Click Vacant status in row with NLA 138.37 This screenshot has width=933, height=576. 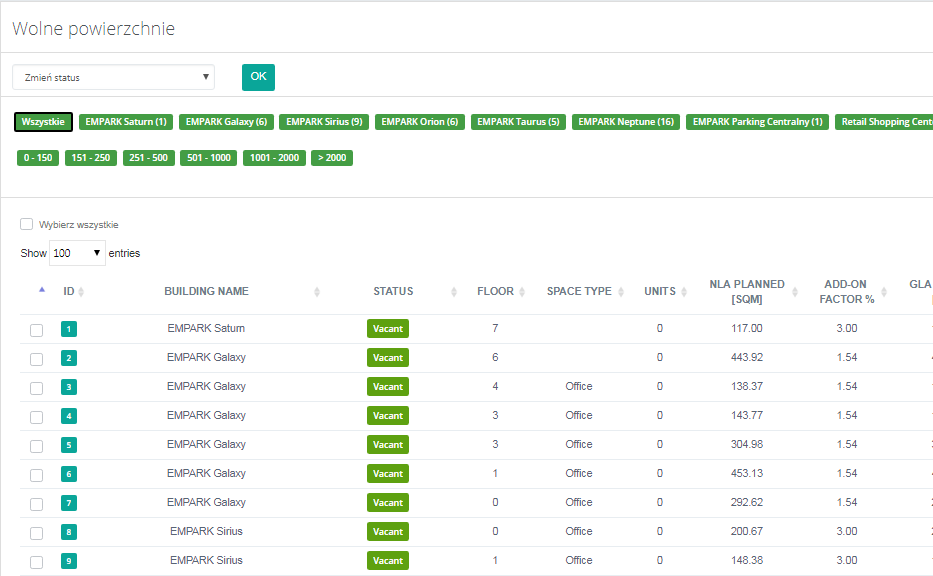[x=388, y=387]
